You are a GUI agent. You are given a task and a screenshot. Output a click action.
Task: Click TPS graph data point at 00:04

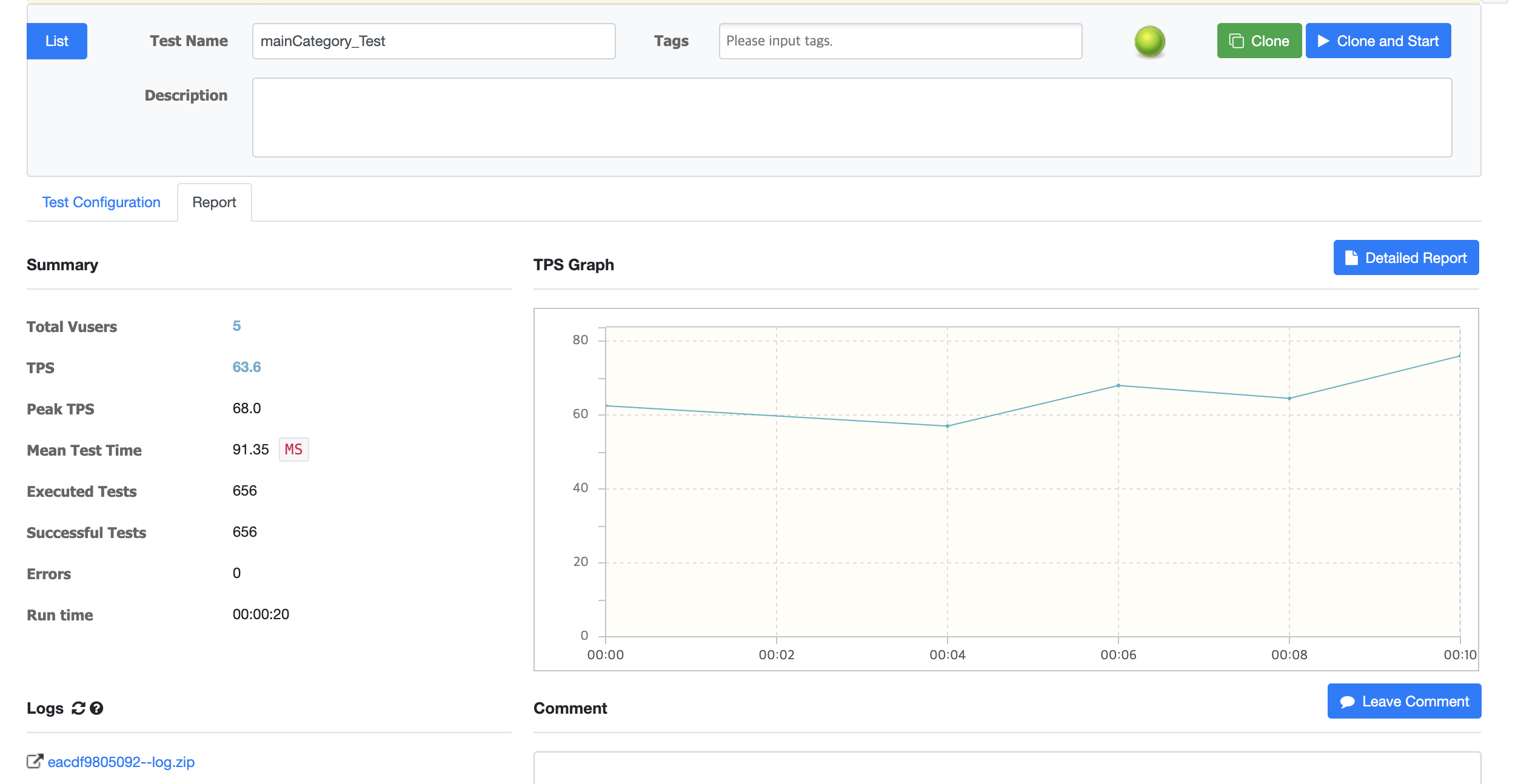(x=948, y=426)
